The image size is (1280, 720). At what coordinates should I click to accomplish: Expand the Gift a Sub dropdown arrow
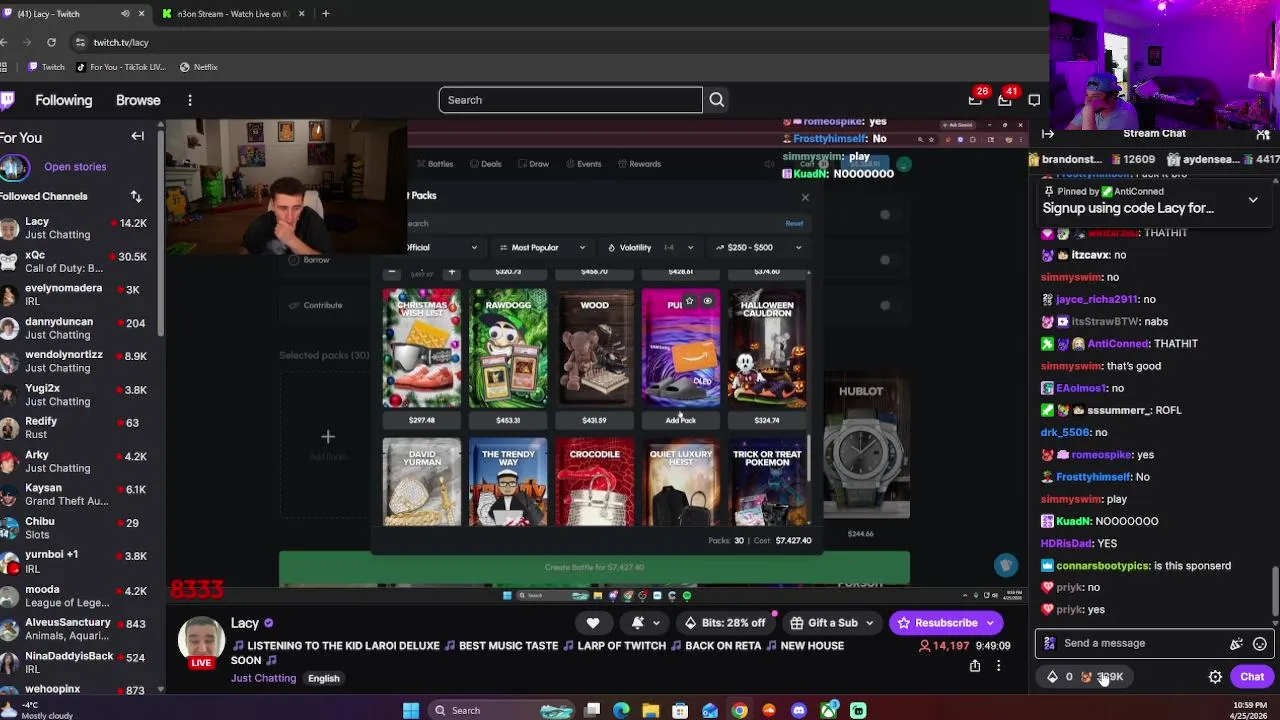point(869,623)
